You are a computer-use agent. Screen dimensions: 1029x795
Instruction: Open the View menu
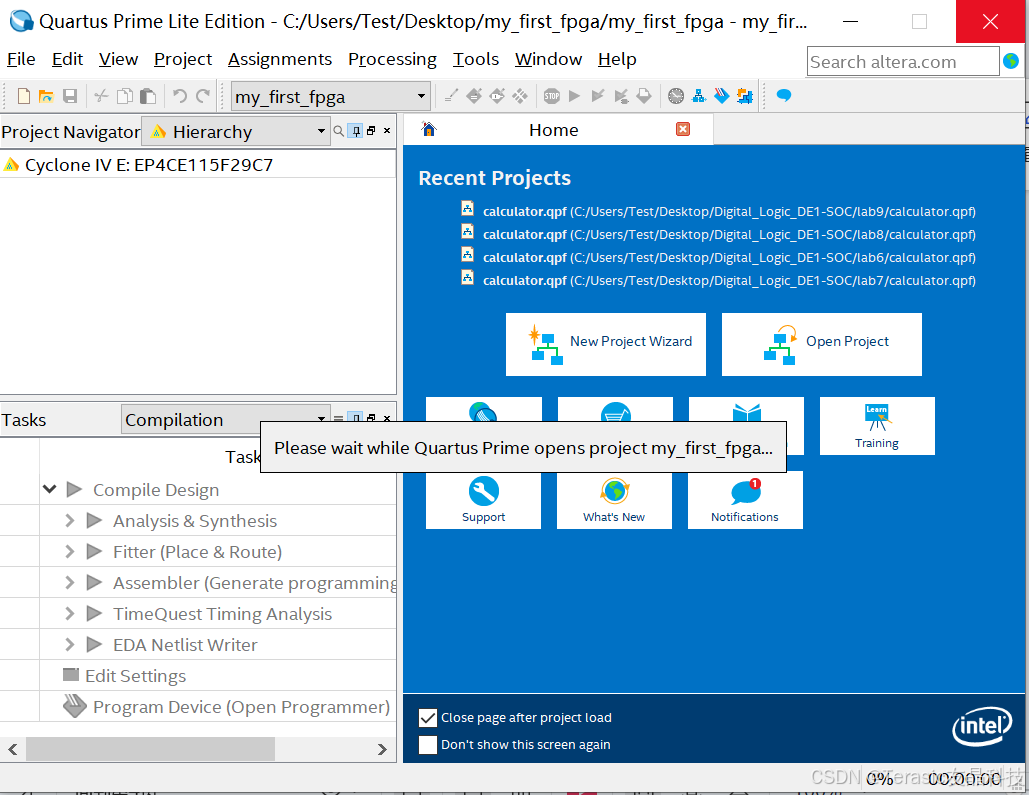(x=118, y=59)
